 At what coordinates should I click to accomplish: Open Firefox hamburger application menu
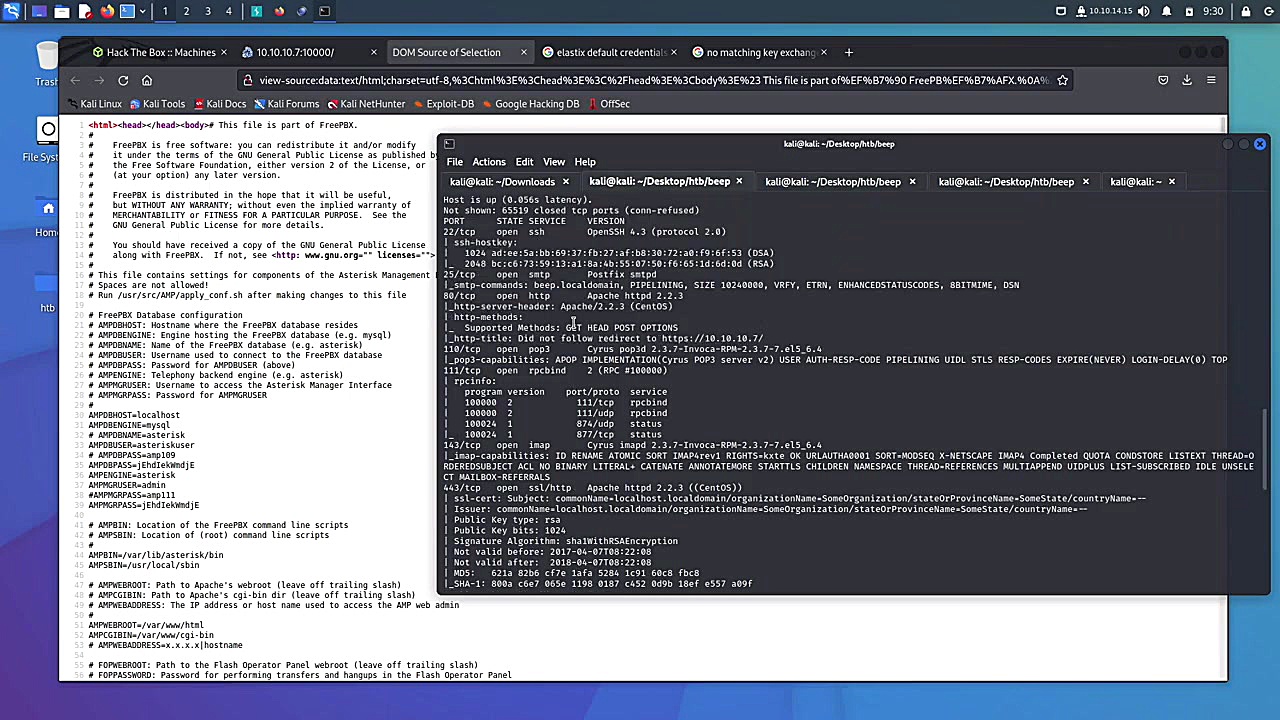1211,80
